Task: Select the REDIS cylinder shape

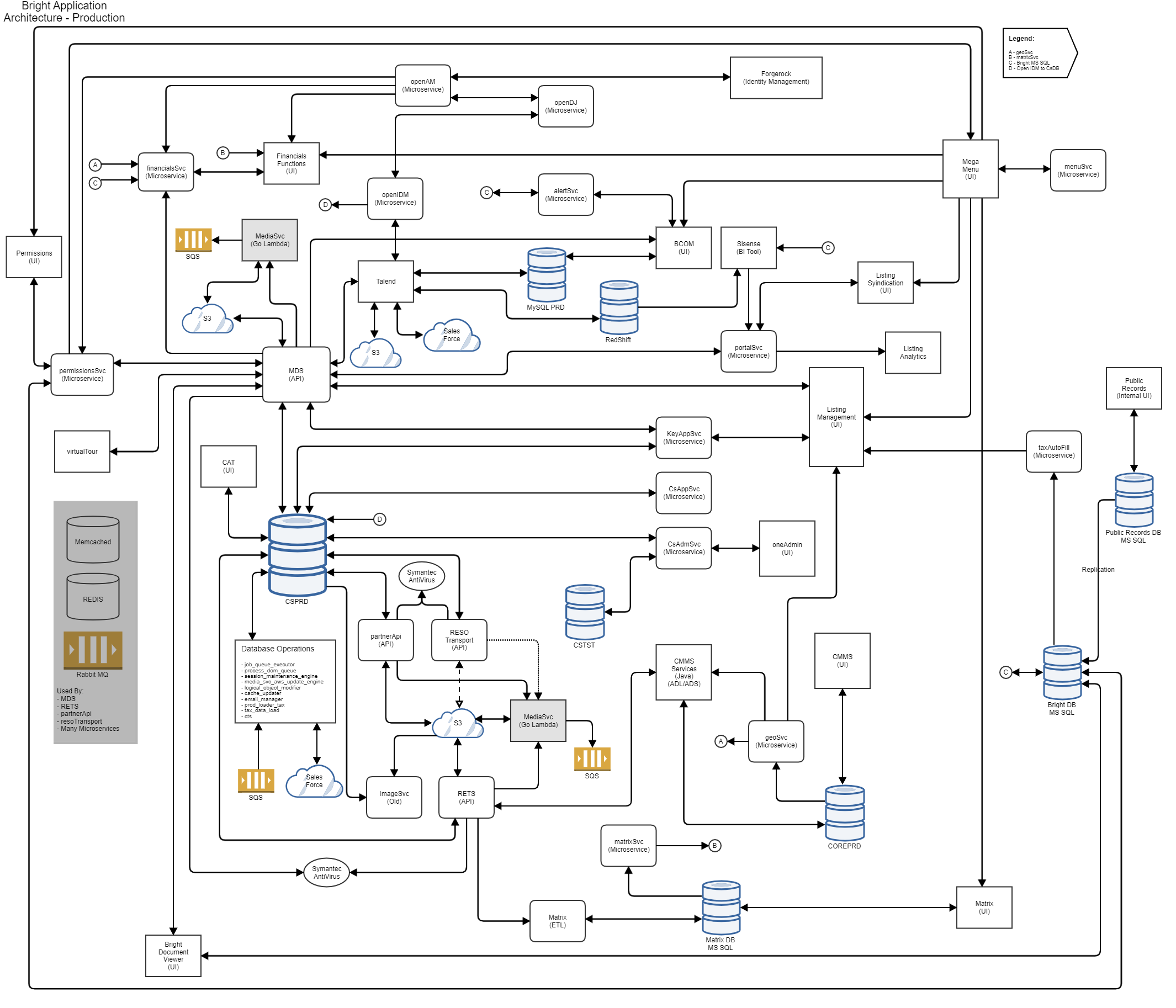Action: point(93,597)
